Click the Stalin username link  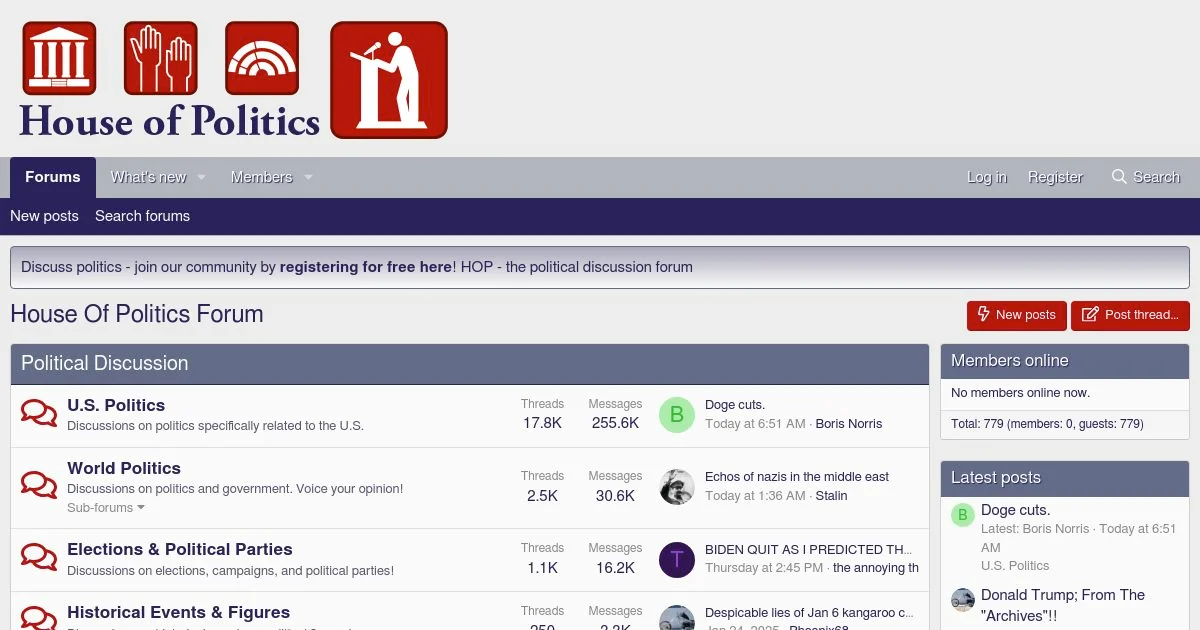[x=831, y=496]
